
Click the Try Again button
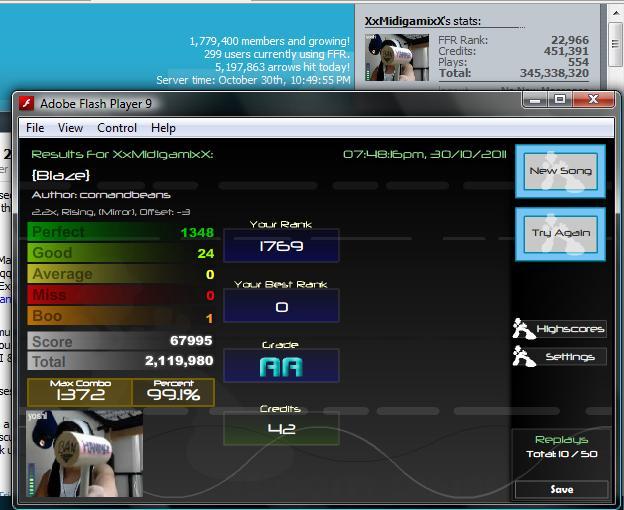560,234
